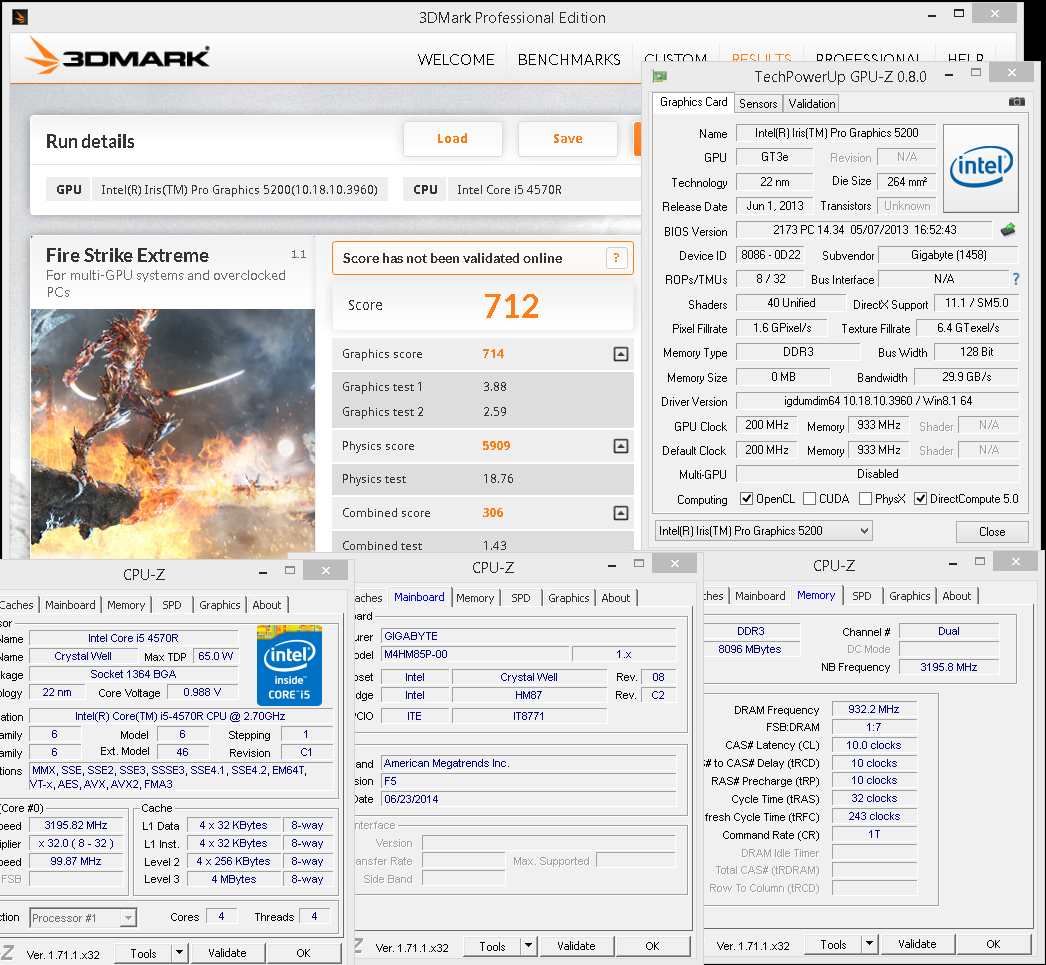Viewport: 1046px width, 965px height.
Task: Open the score validation help question mark
Action: [616, 257]
